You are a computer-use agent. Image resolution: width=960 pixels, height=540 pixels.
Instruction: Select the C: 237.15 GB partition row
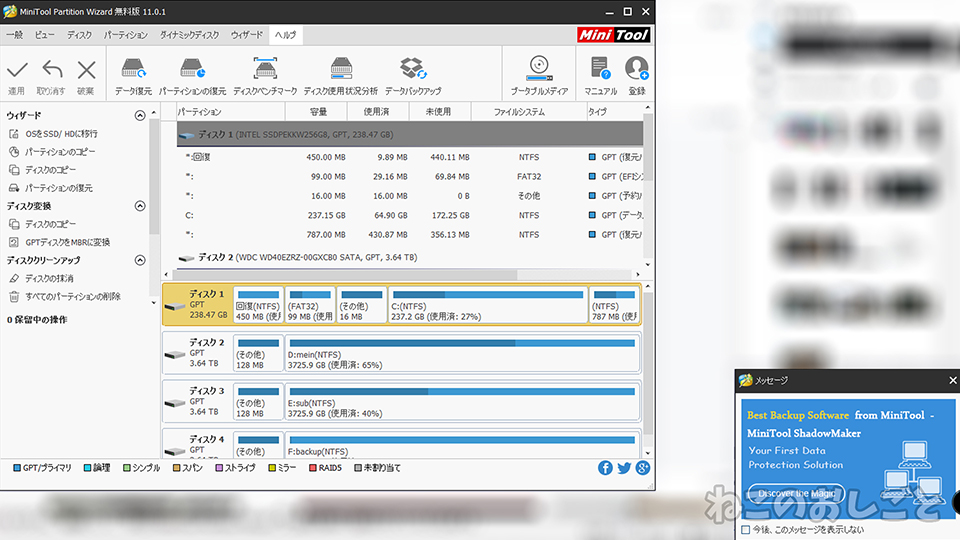pyautogui.click(x=410, y=216)
